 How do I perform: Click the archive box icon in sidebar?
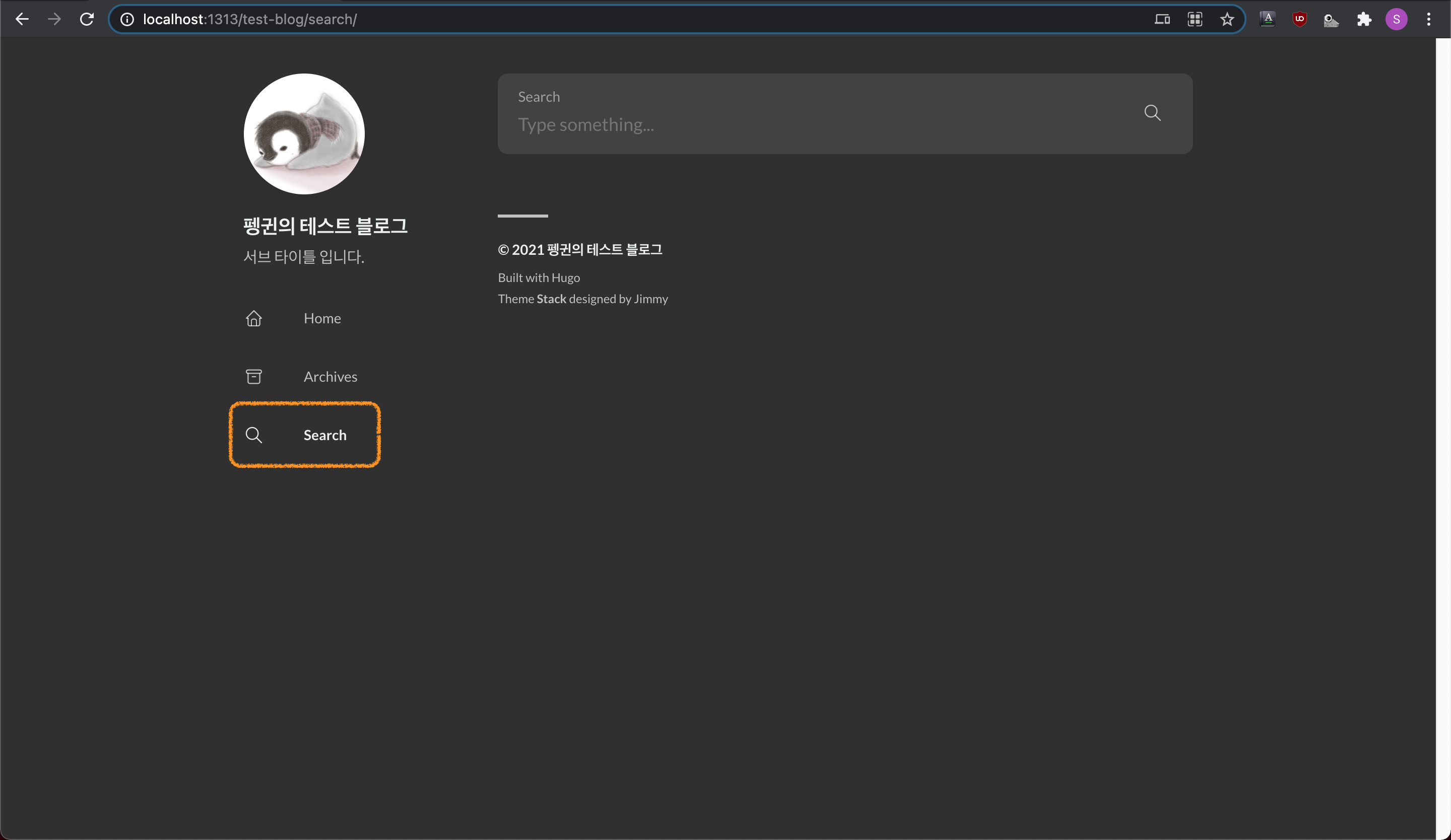coord(254,376)
